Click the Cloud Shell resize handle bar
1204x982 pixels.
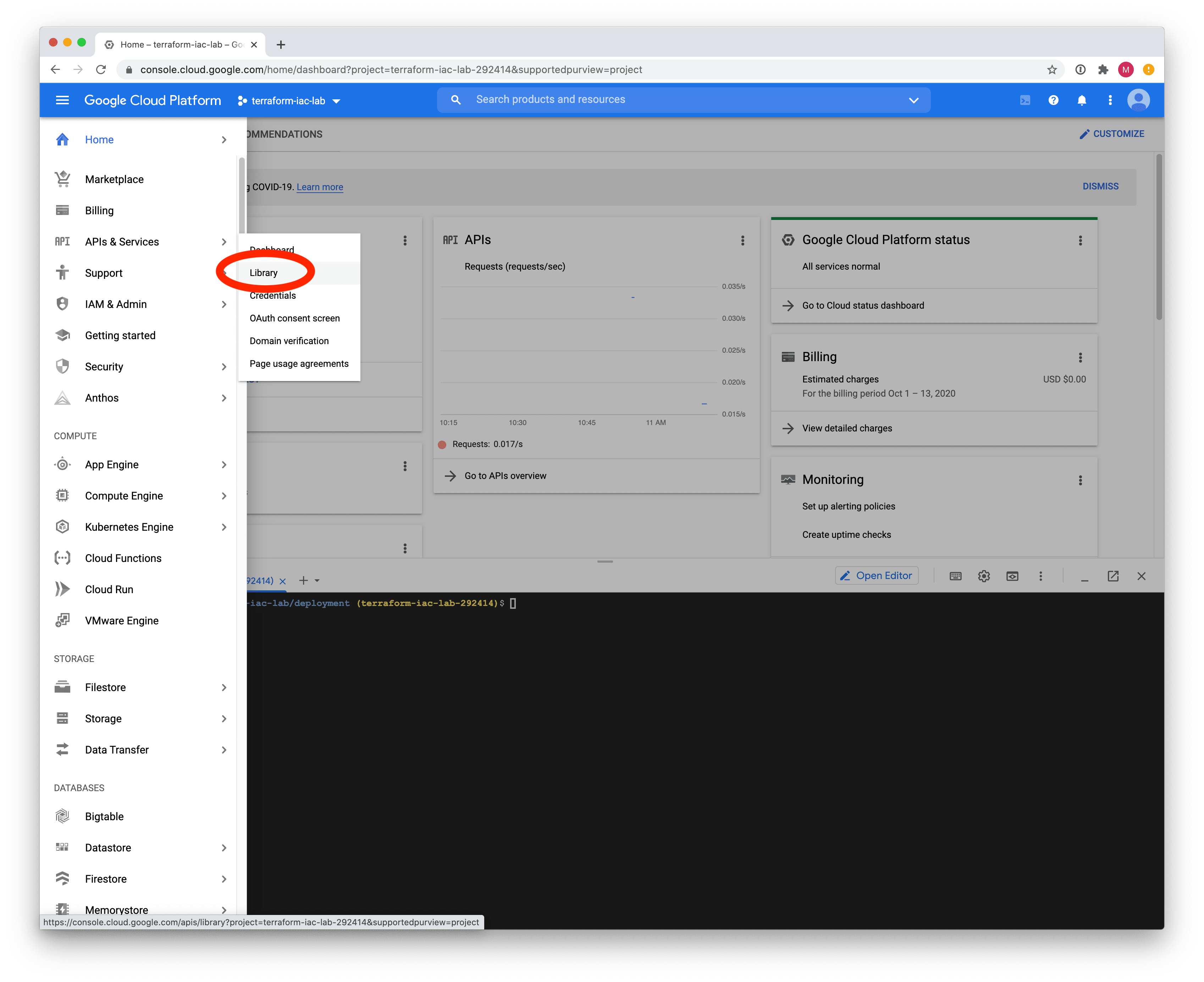point(604,561)
